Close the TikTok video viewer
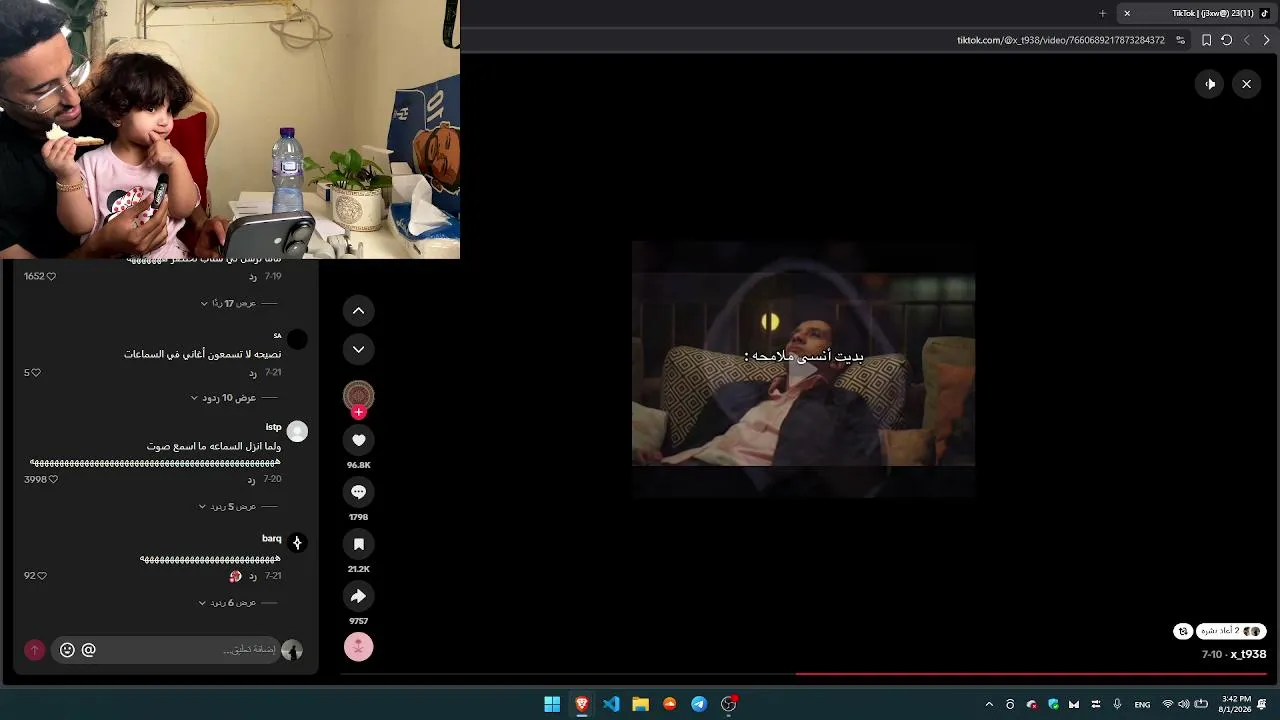The width and height of the screenshot is (1280, 720). click(x=1246, y=84)
